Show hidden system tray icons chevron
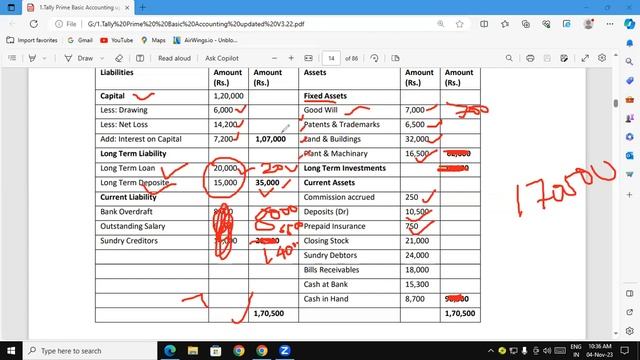640x360 pixels. pyautogui.click(x=491, y=351)
